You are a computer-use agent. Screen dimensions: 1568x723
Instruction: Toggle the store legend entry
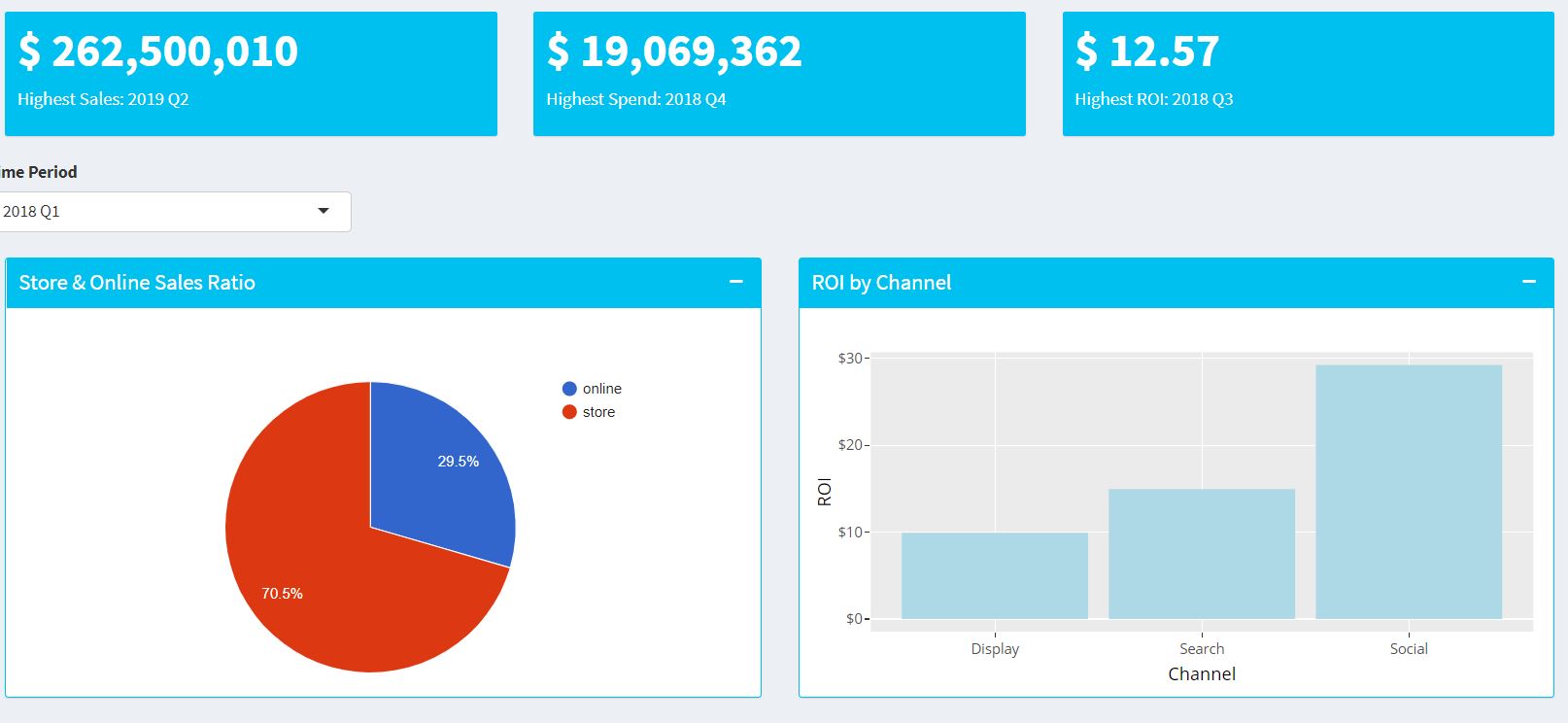click(x=598, y=412)
